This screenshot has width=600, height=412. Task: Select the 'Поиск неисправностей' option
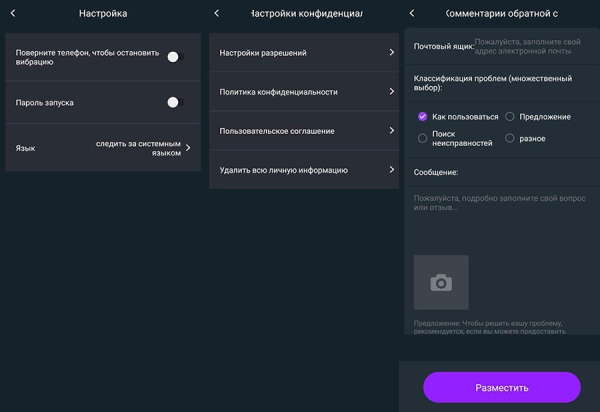[422, 138]
